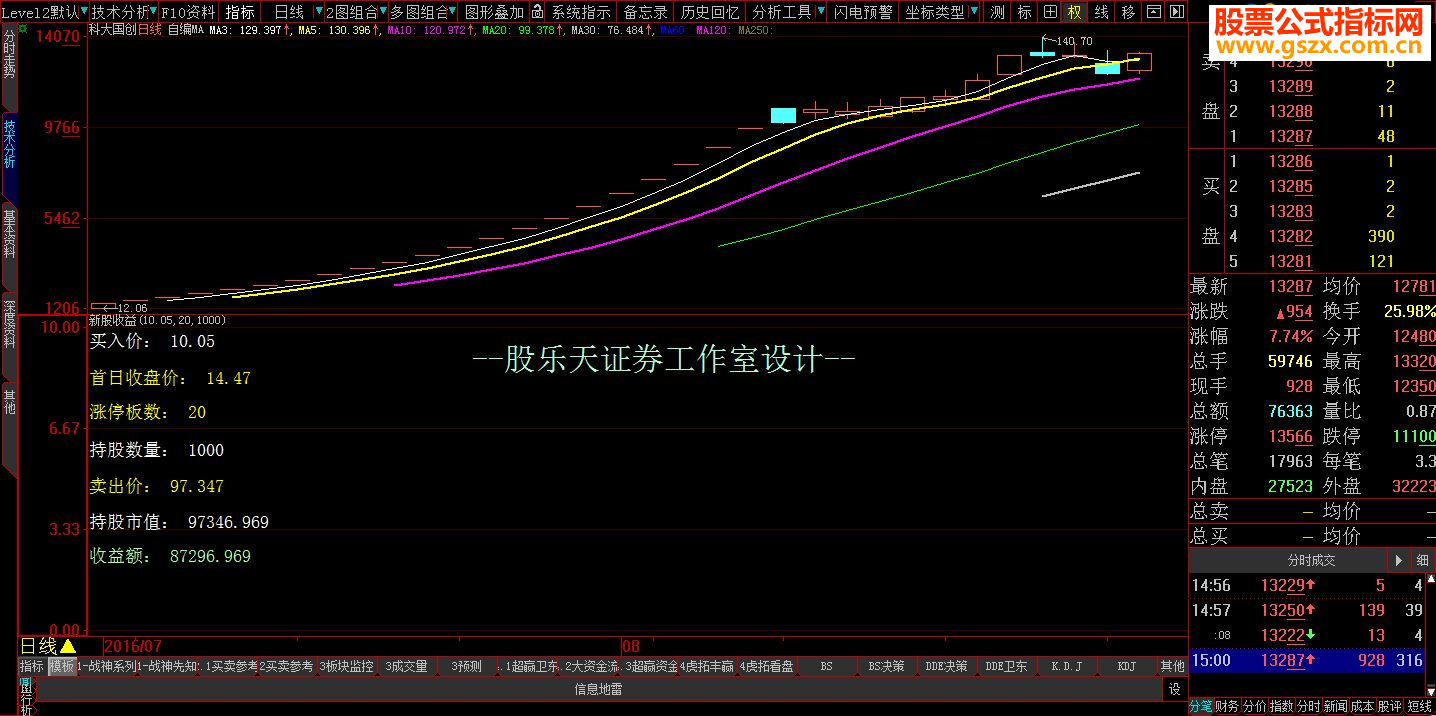Click the 细 detail icon in trade panel

1421,561
